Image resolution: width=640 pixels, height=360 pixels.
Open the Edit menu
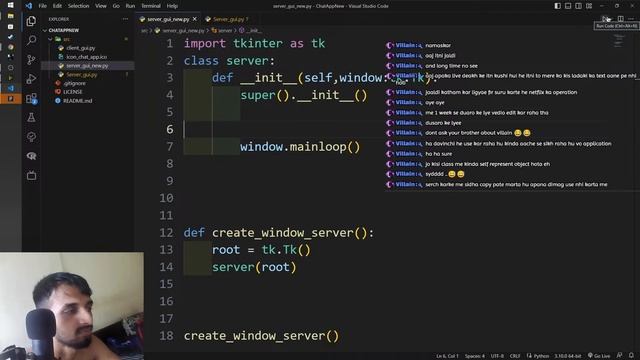57,6
